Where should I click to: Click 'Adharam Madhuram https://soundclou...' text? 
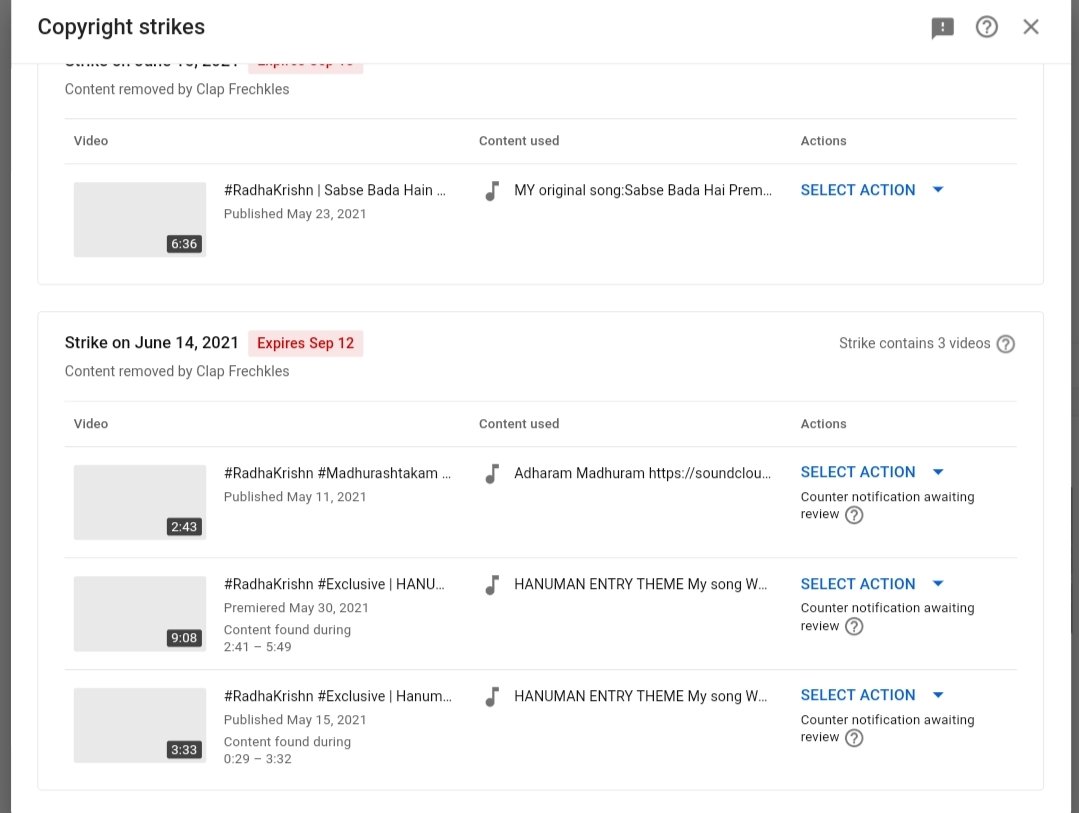point(642,473)
